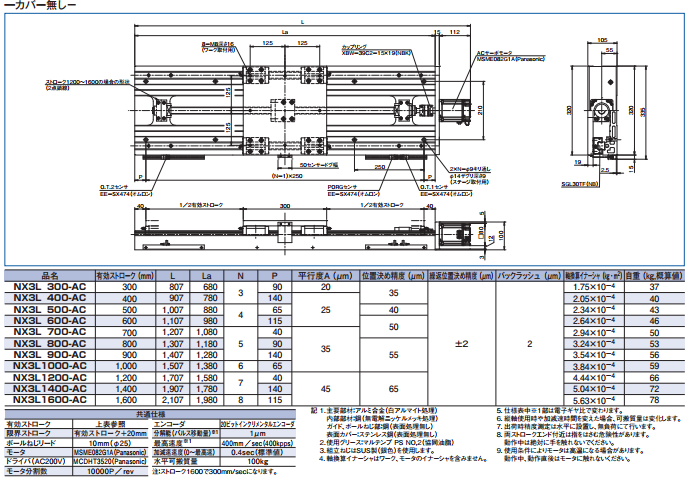Image resolution: width=695 pixels, height=483 pixels.
Task: Click the inertia value 1.75×10⁻⁴
Action: (x=593, y=287)
